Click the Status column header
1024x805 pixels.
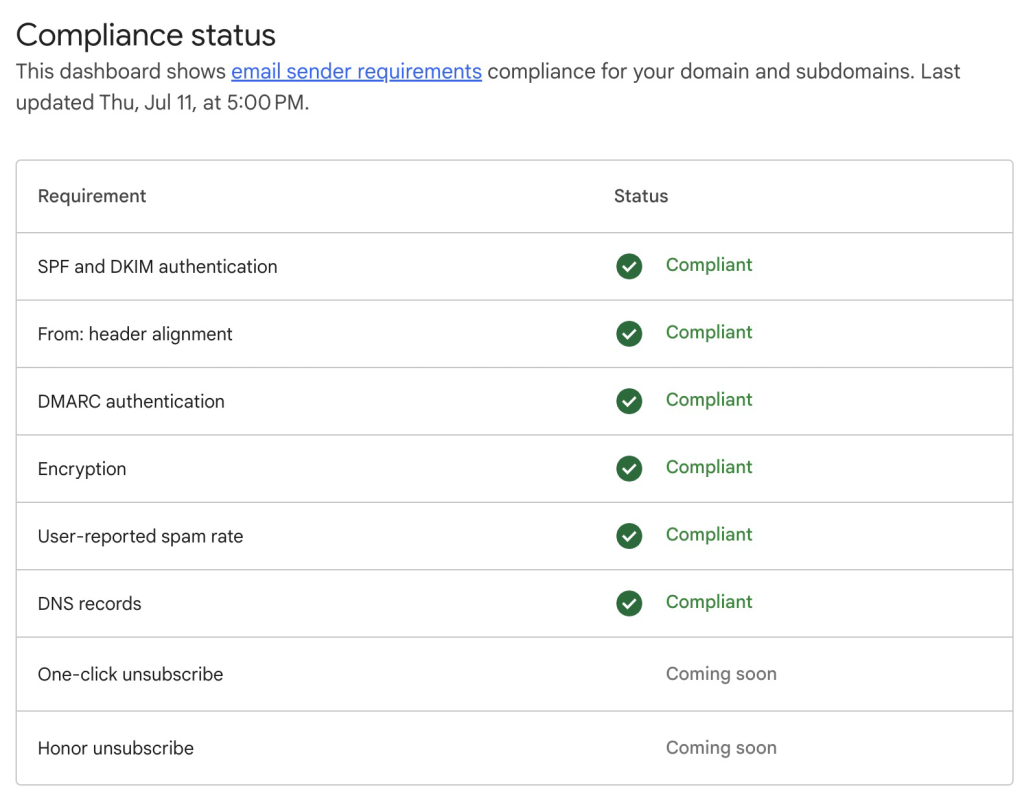[641, 196]
